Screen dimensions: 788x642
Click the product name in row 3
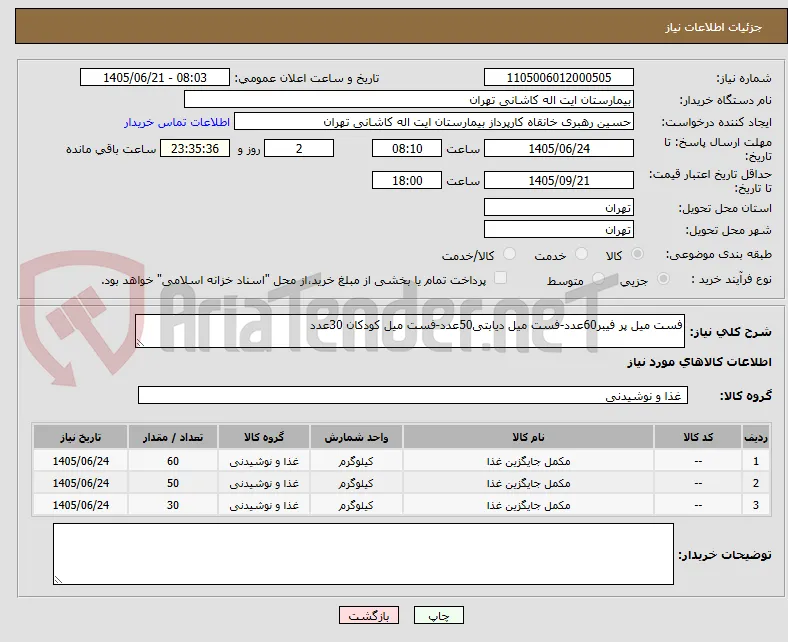pyautogui.click(x=528, y=505)
